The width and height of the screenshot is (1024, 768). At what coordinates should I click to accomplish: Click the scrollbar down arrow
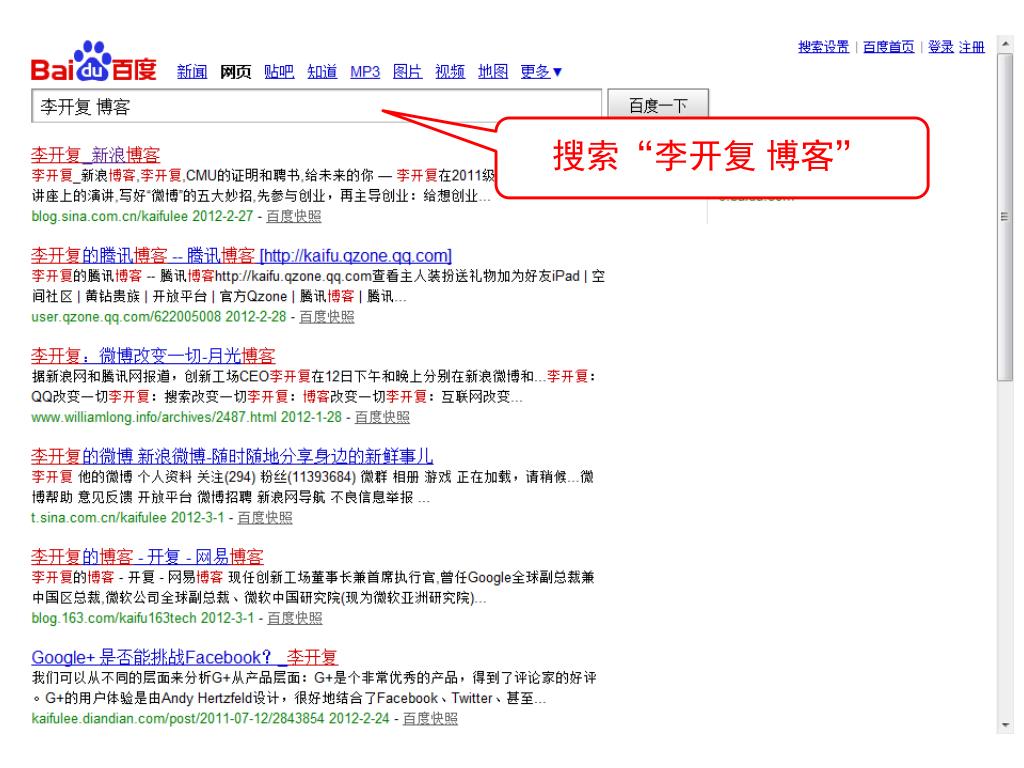(x=1004, y=725)
